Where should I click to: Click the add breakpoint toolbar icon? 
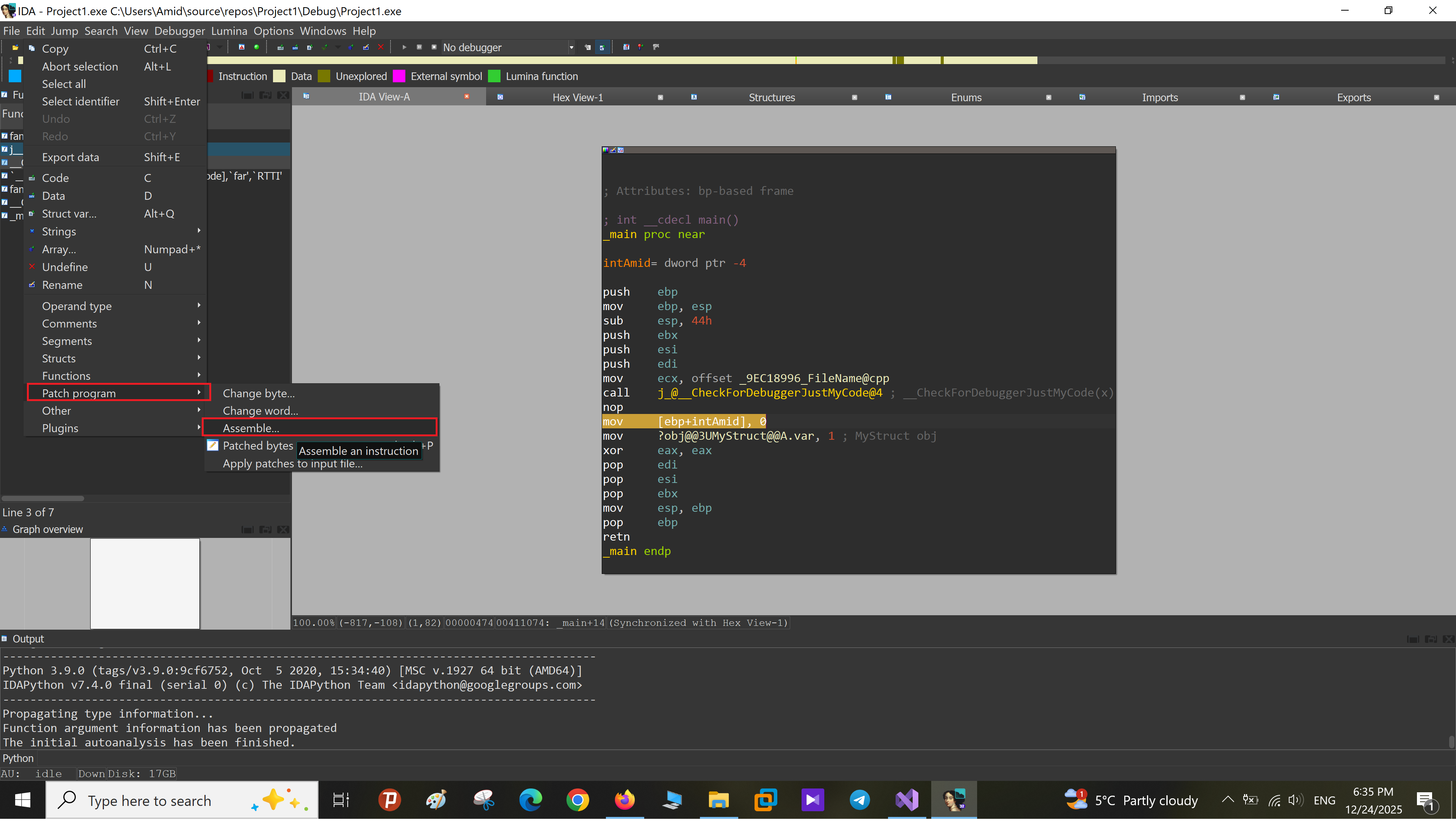pos(640,47)
